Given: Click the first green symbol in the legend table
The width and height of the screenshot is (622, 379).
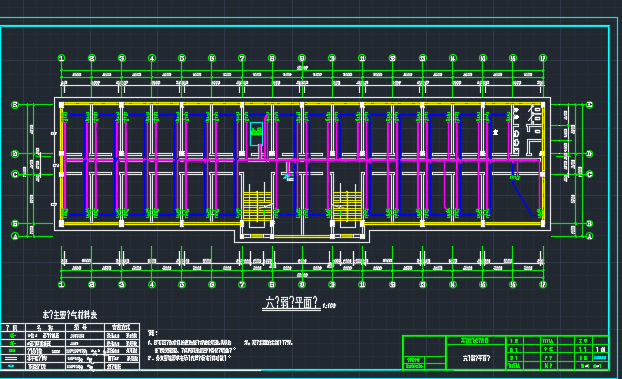Looking at the screenshot, I should [x=13, y=336].
